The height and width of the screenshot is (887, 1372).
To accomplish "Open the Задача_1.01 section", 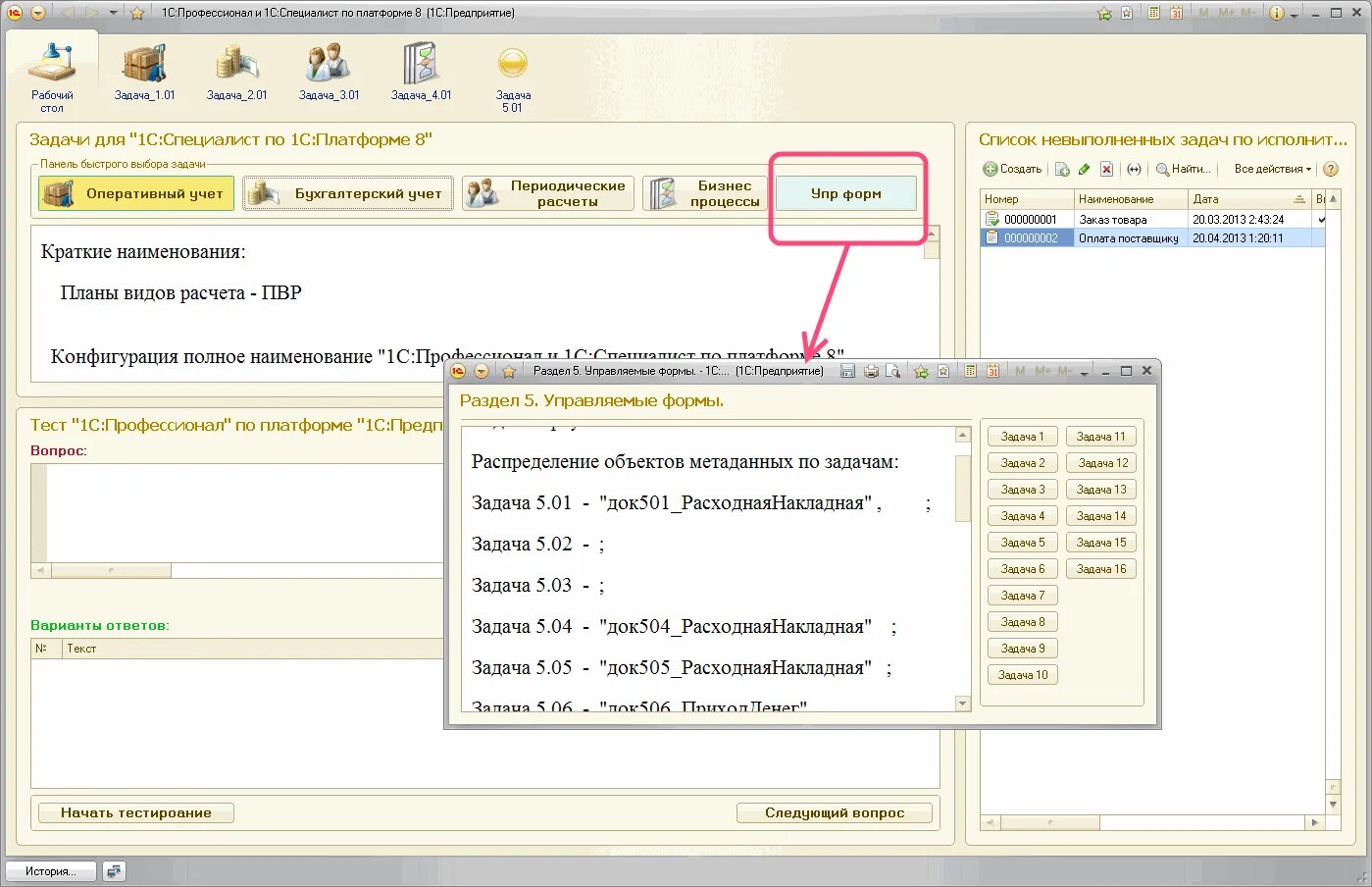I will coord(144,73).
